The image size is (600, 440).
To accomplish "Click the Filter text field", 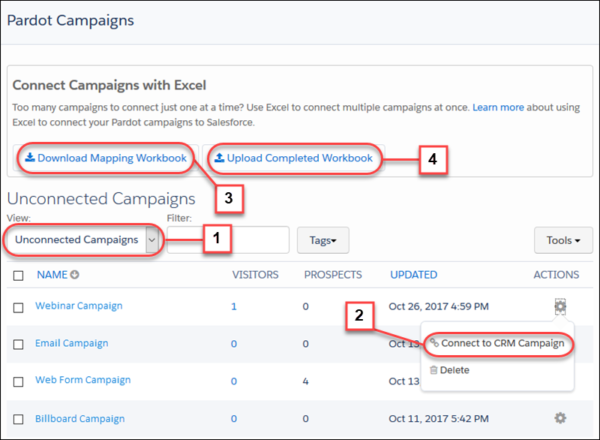I will point(228,240).
